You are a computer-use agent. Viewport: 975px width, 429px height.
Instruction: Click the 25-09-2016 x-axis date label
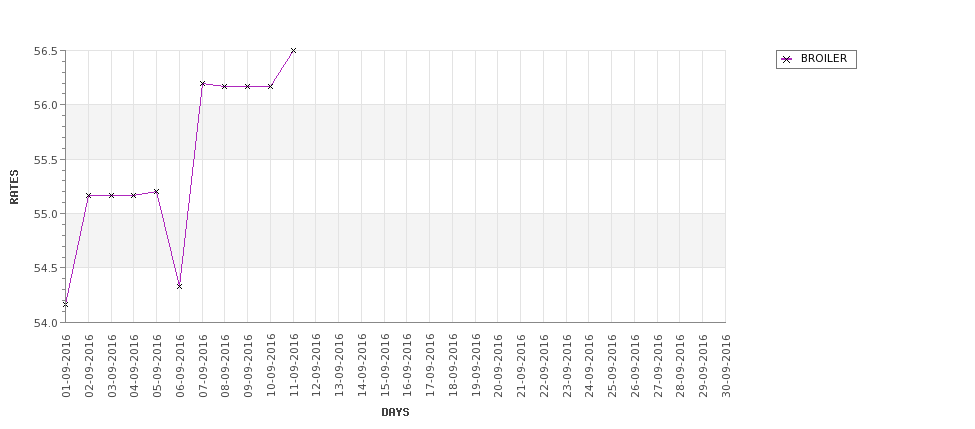click(612, 365)
